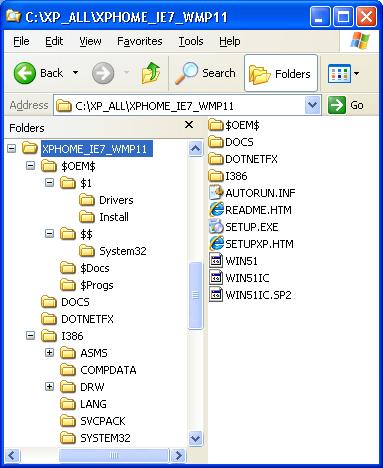The width and height of the screenshot is (383, 468).
Task: Click the tree scrollbar up arrow
Action: 195,148
